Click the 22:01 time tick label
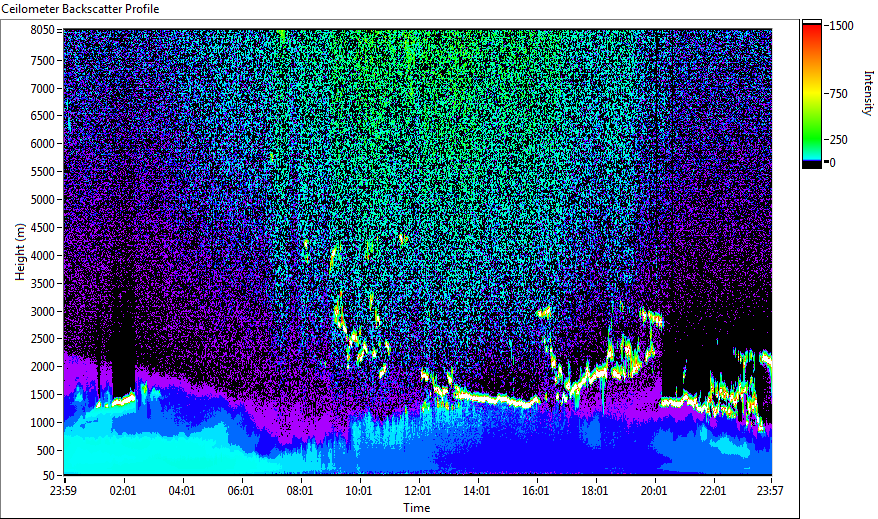This screenshot has height=519, width=878. (x=713, y=491)
